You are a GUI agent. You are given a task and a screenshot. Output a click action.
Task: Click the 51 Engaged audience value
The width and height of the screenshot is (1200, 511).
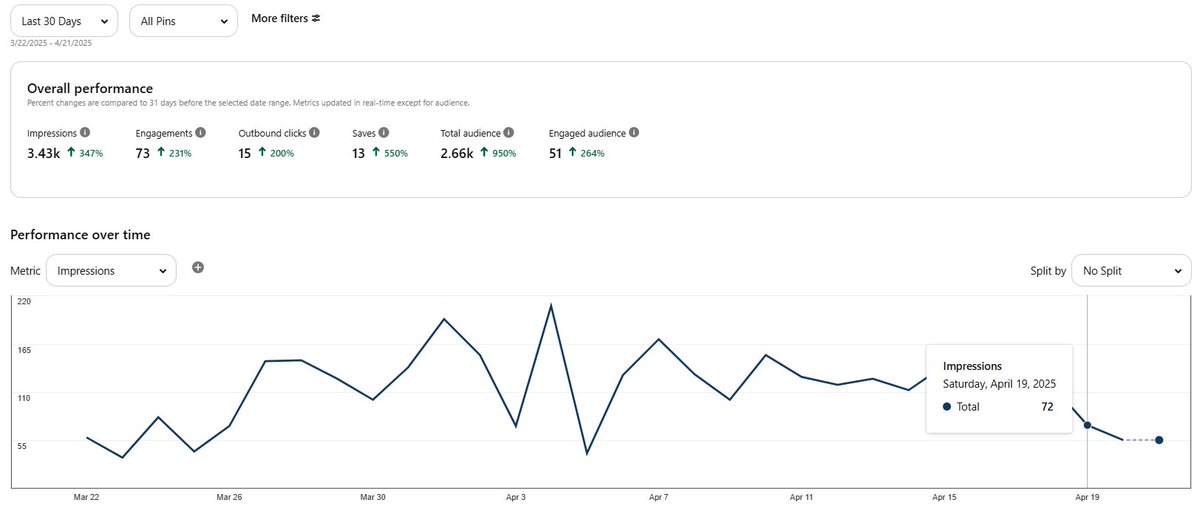coord(556,153)
